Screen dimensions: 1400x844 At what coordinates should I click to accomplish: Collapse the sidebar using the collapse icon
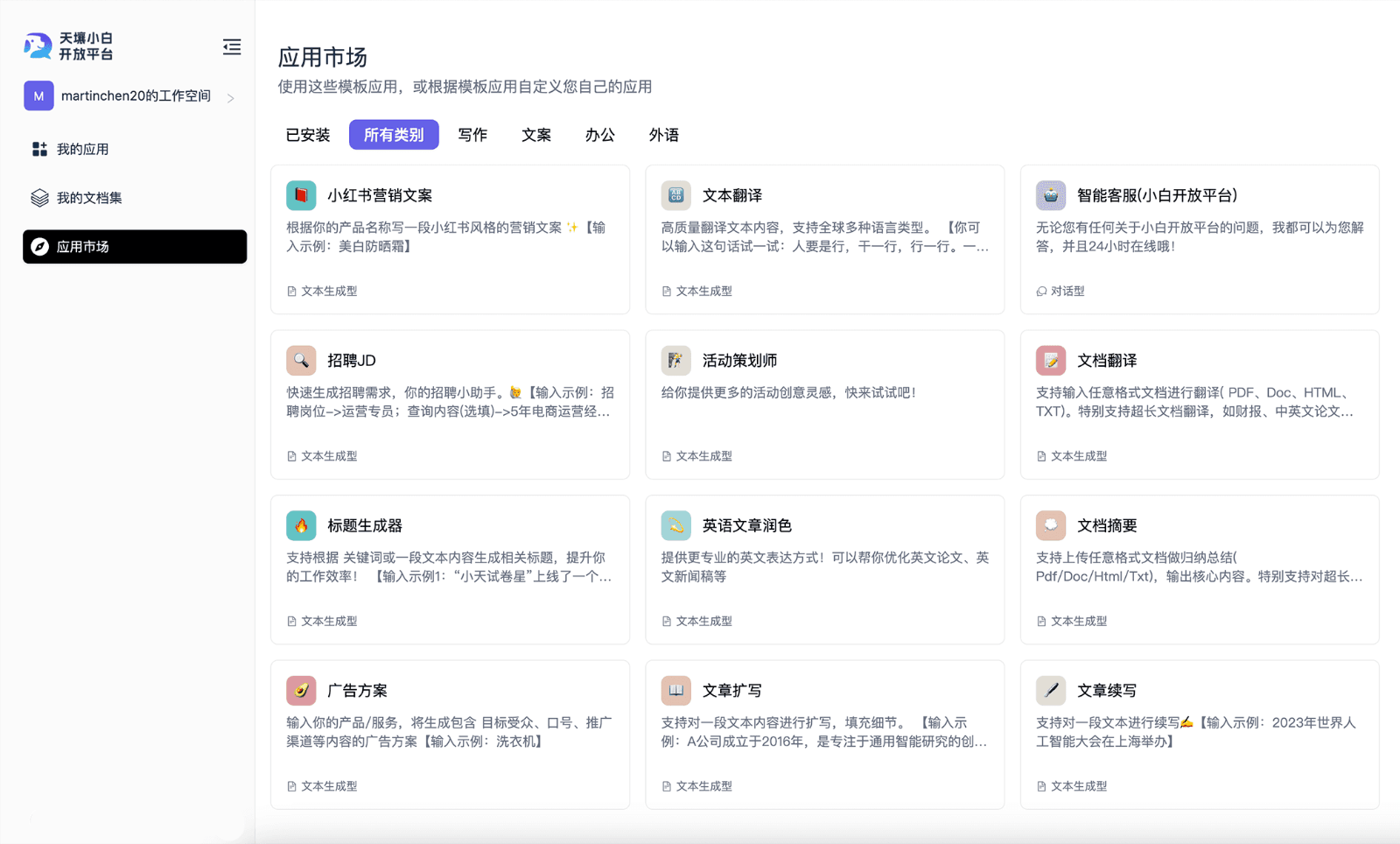tap(231, 46)
